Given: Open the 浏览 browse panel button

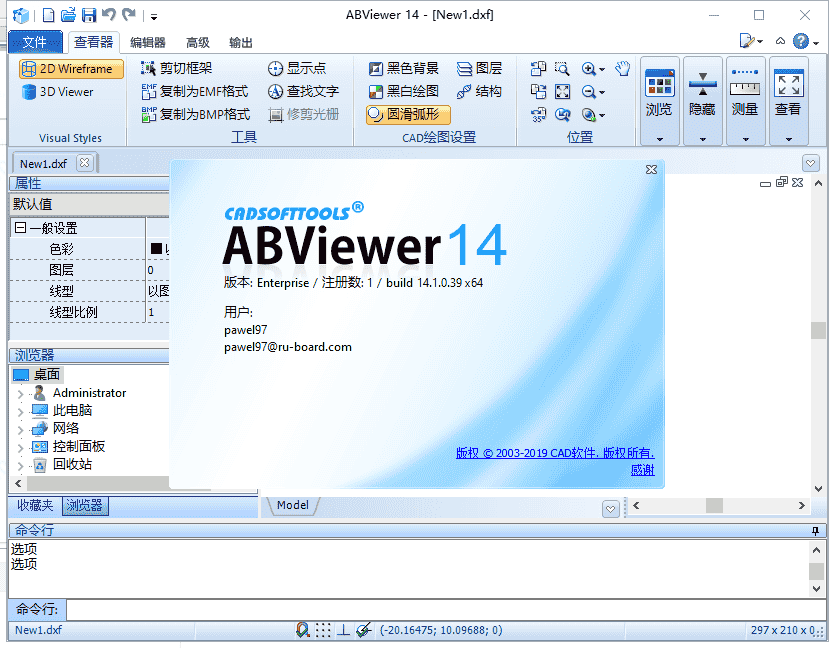Looking at the screenshot, I should click(x=660, y=97).
